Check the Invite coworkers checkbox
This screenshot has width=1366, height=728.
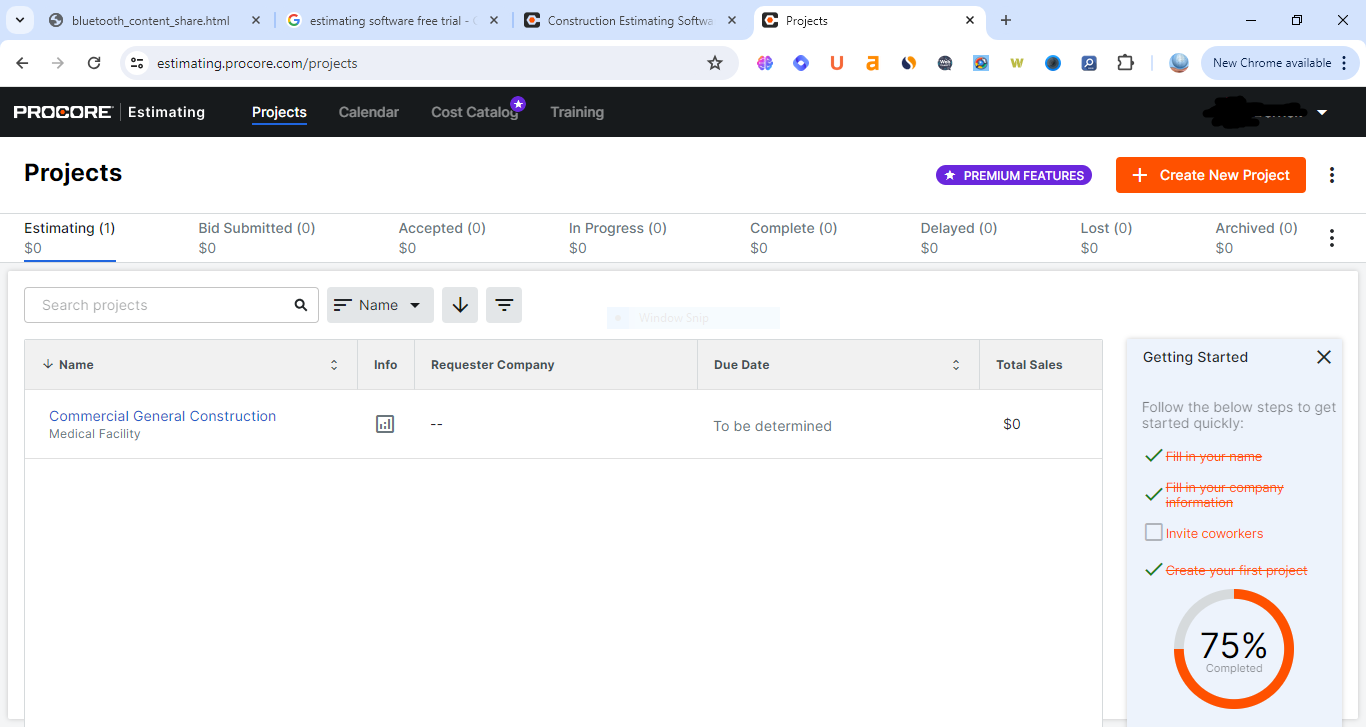pos(1154,533)
